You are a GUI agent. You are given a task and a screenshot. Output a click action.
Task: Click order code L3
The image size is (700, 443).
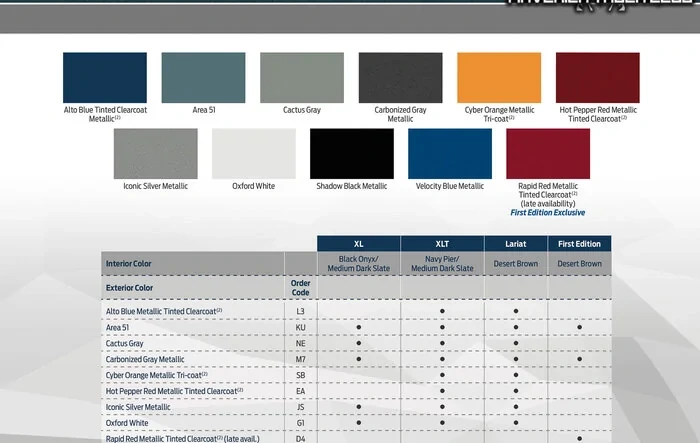[300, 311]
